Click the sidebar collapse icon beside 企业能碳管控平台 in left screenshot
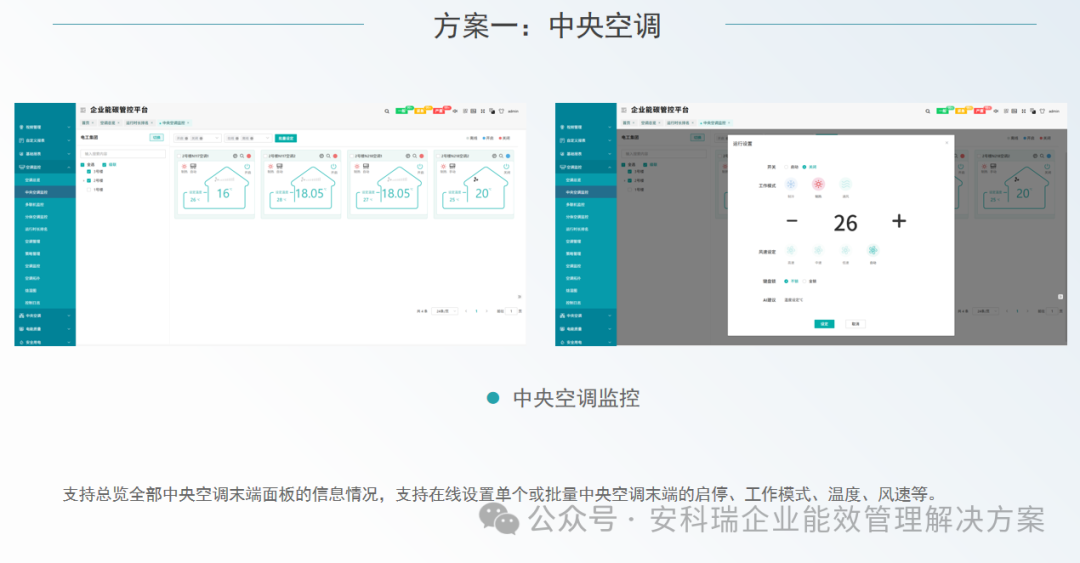The image size is (1080, 563). [x=83, y=110]
